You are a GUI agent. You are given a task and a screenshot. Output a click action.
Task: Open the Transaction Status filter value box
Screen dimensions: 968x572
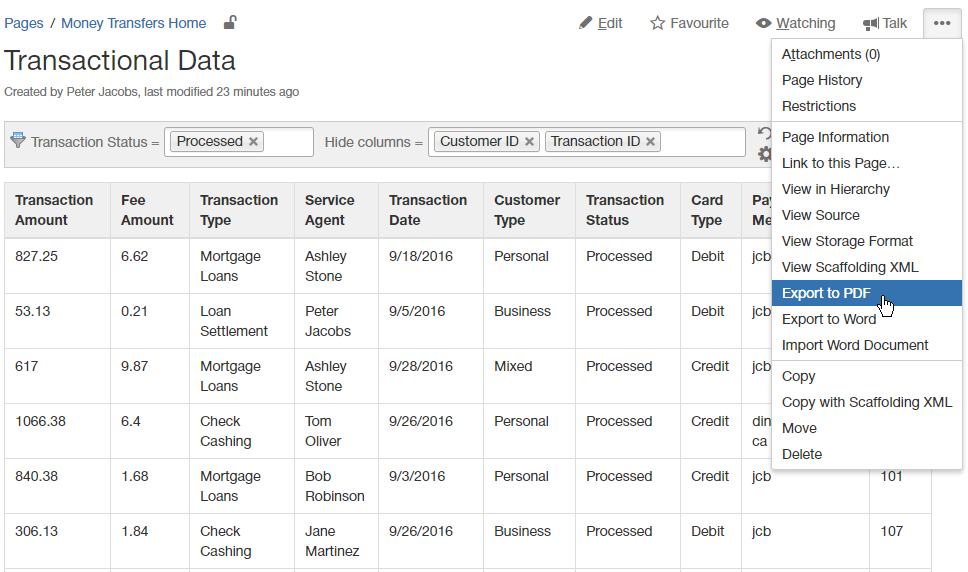coord(288,142)
